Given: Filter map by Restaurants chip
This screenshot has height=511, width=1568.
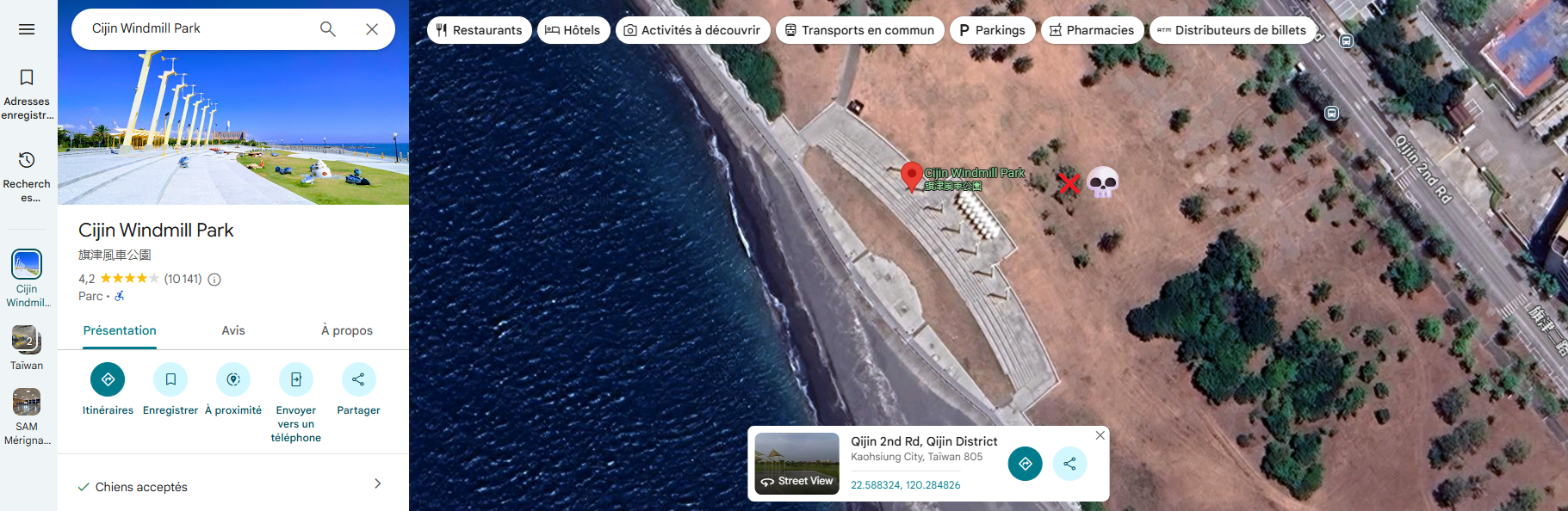Looking at the screenshot, I should click(479, 30).
